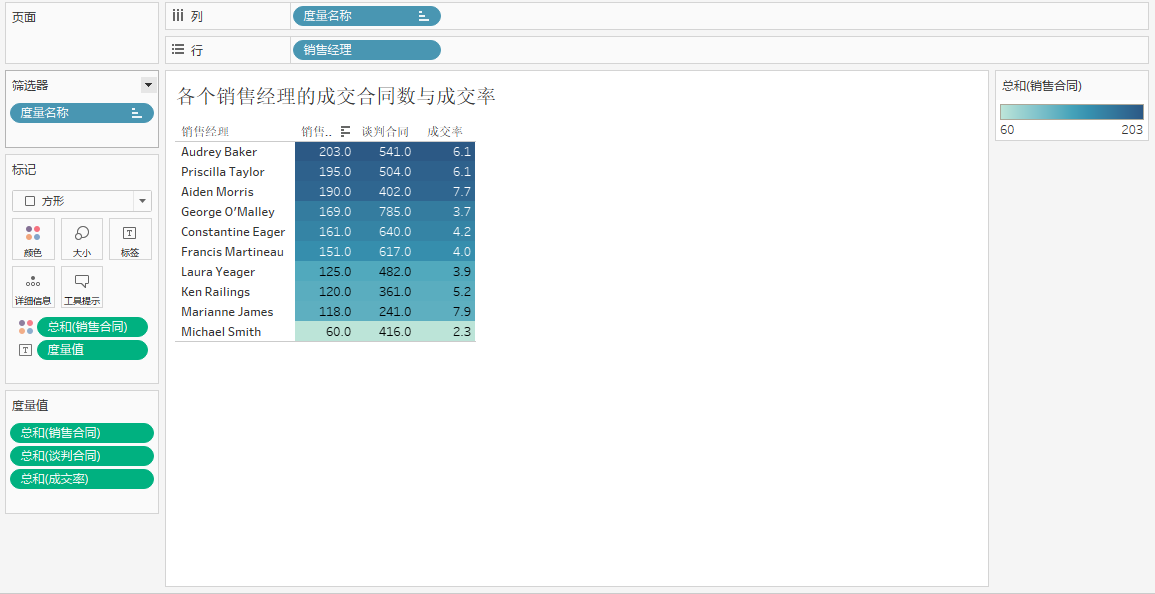
Task: Click the 成交率 column header
Action: click(445, 131)
